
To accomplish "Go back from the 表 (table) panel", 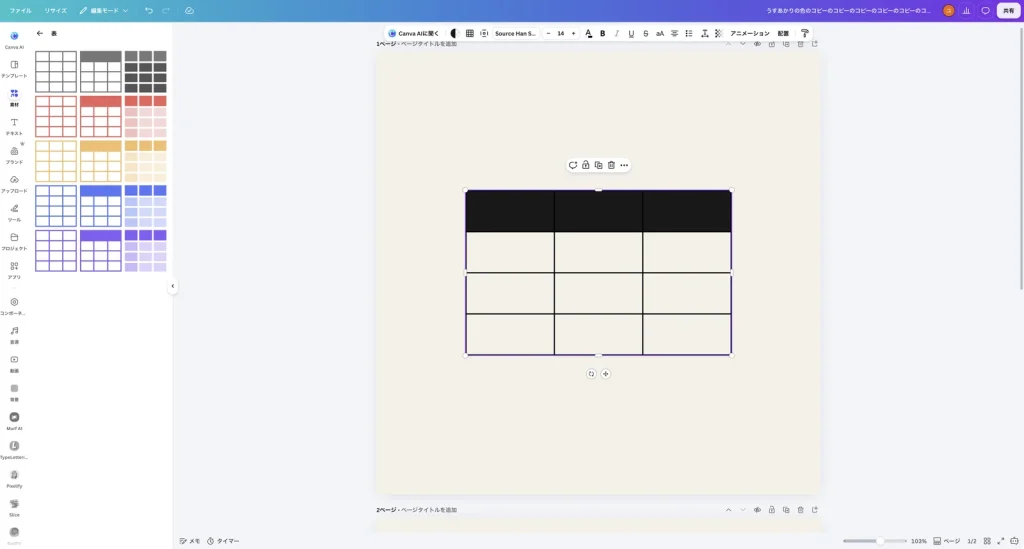I will click(x=40, y=33).
